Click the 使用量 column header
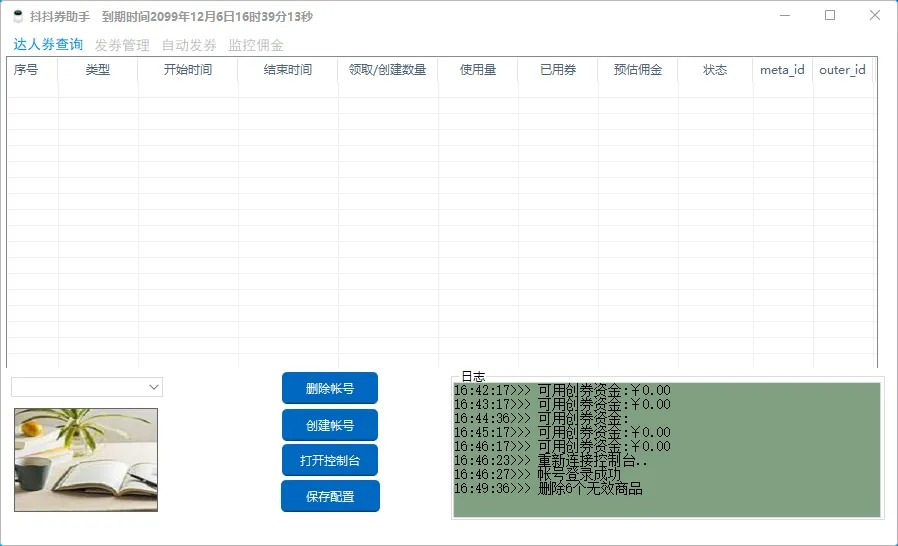Screen dimensions: 898x546 478,70
